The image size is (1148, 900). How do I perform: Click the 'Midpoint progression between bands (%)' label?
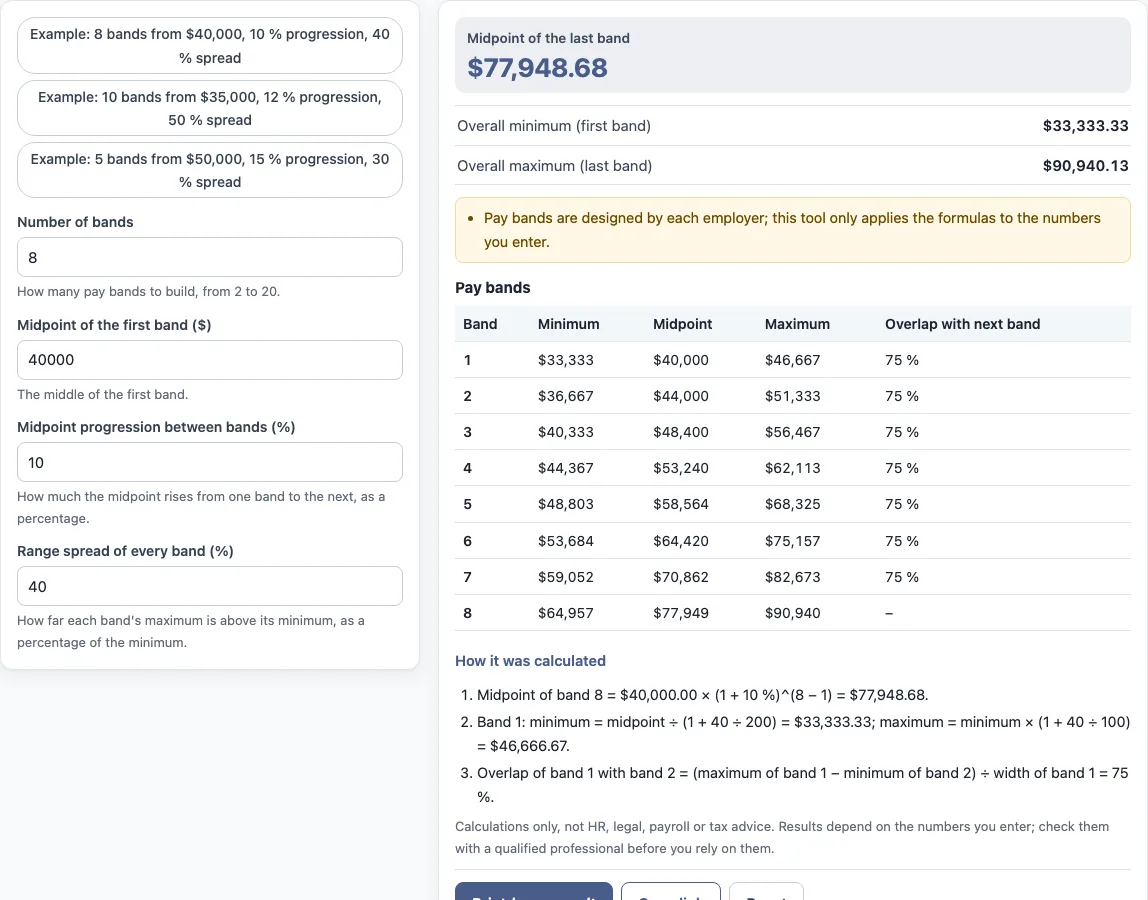click(x=156, y=426)
